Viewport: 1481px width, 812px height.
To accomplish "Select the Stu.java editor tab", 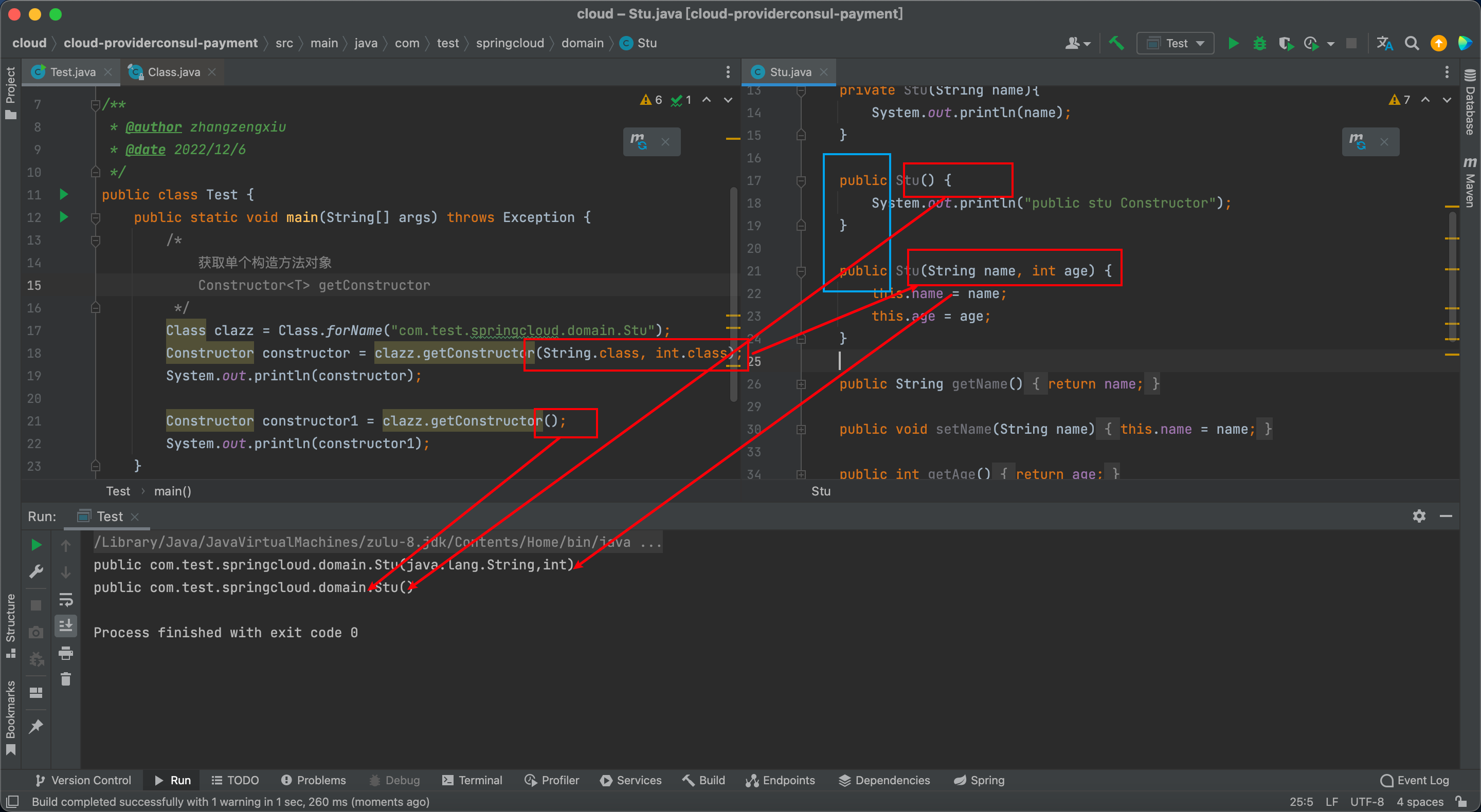I will pos(790,72).
